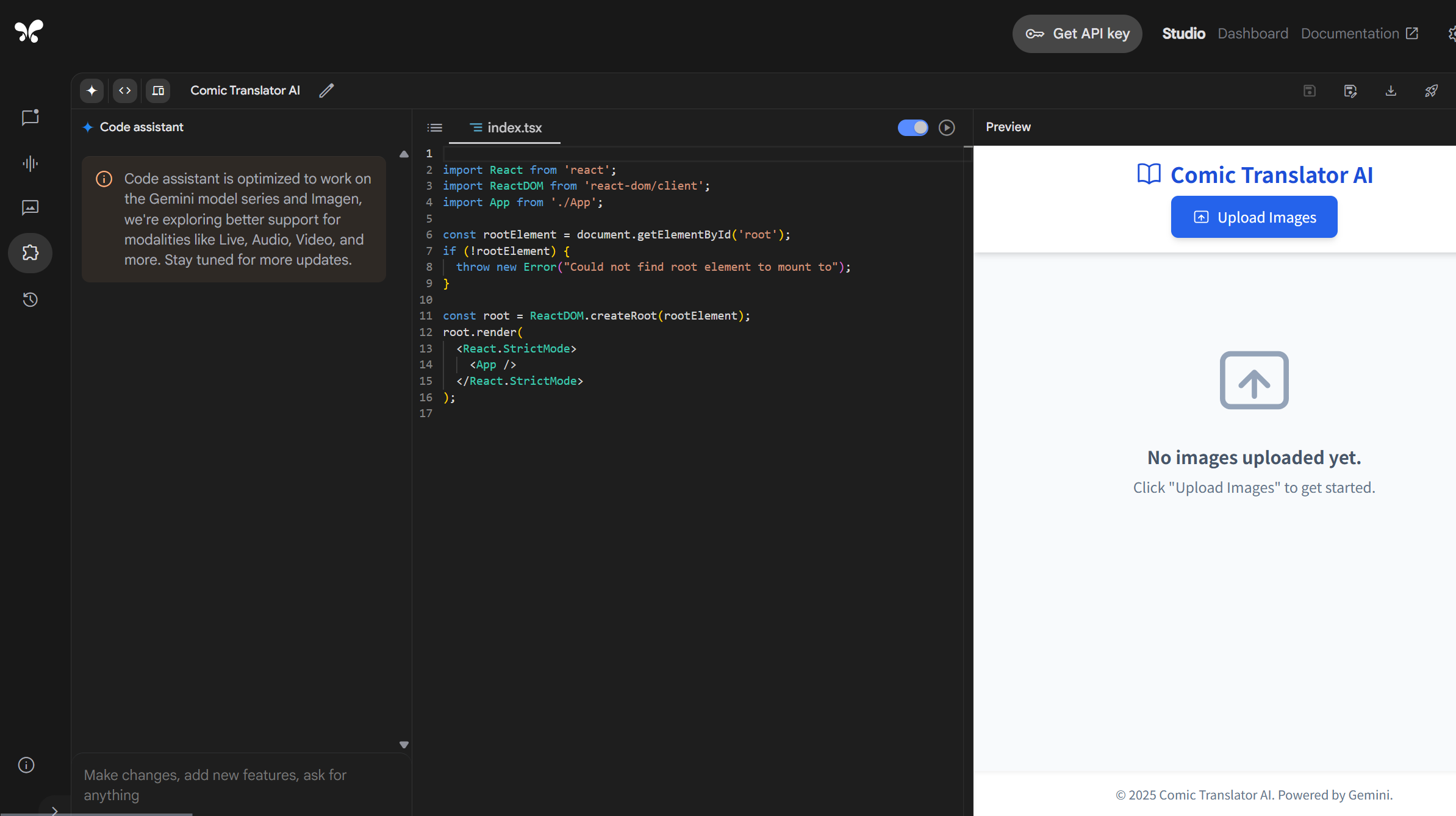Open the image generation sidebar icon

30,207
